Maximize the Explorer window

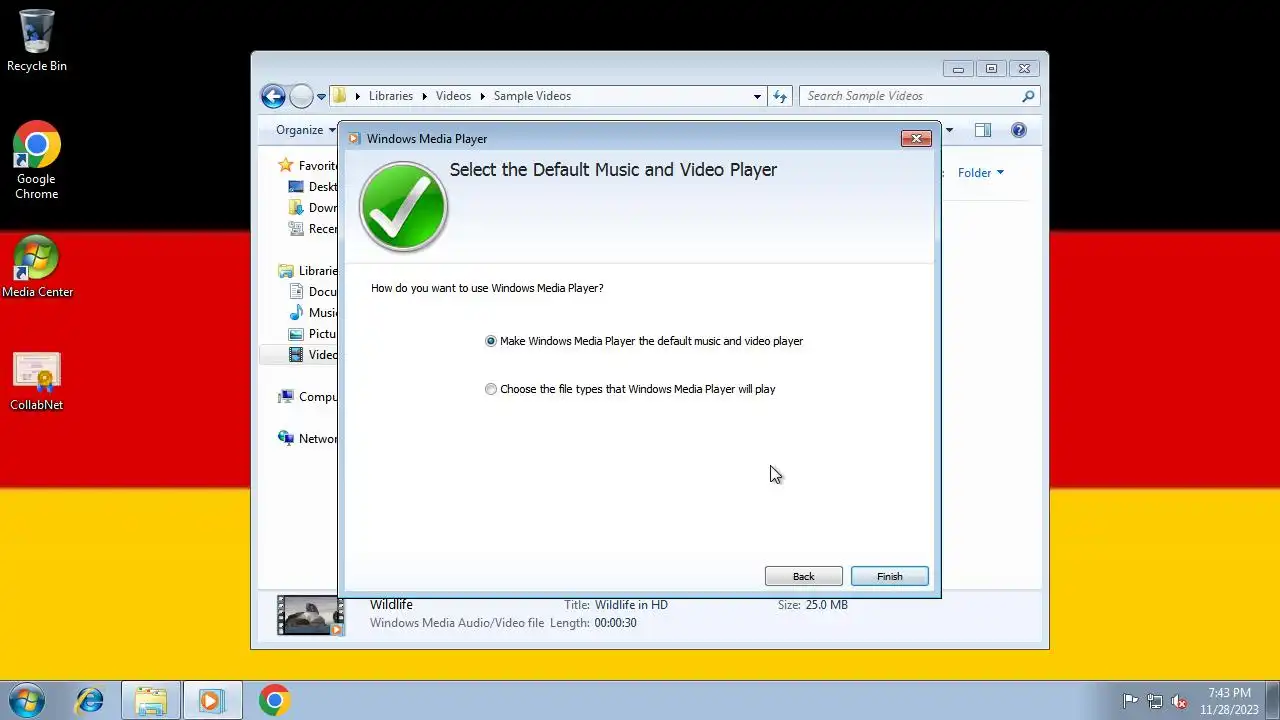click(x=991, y=69)
